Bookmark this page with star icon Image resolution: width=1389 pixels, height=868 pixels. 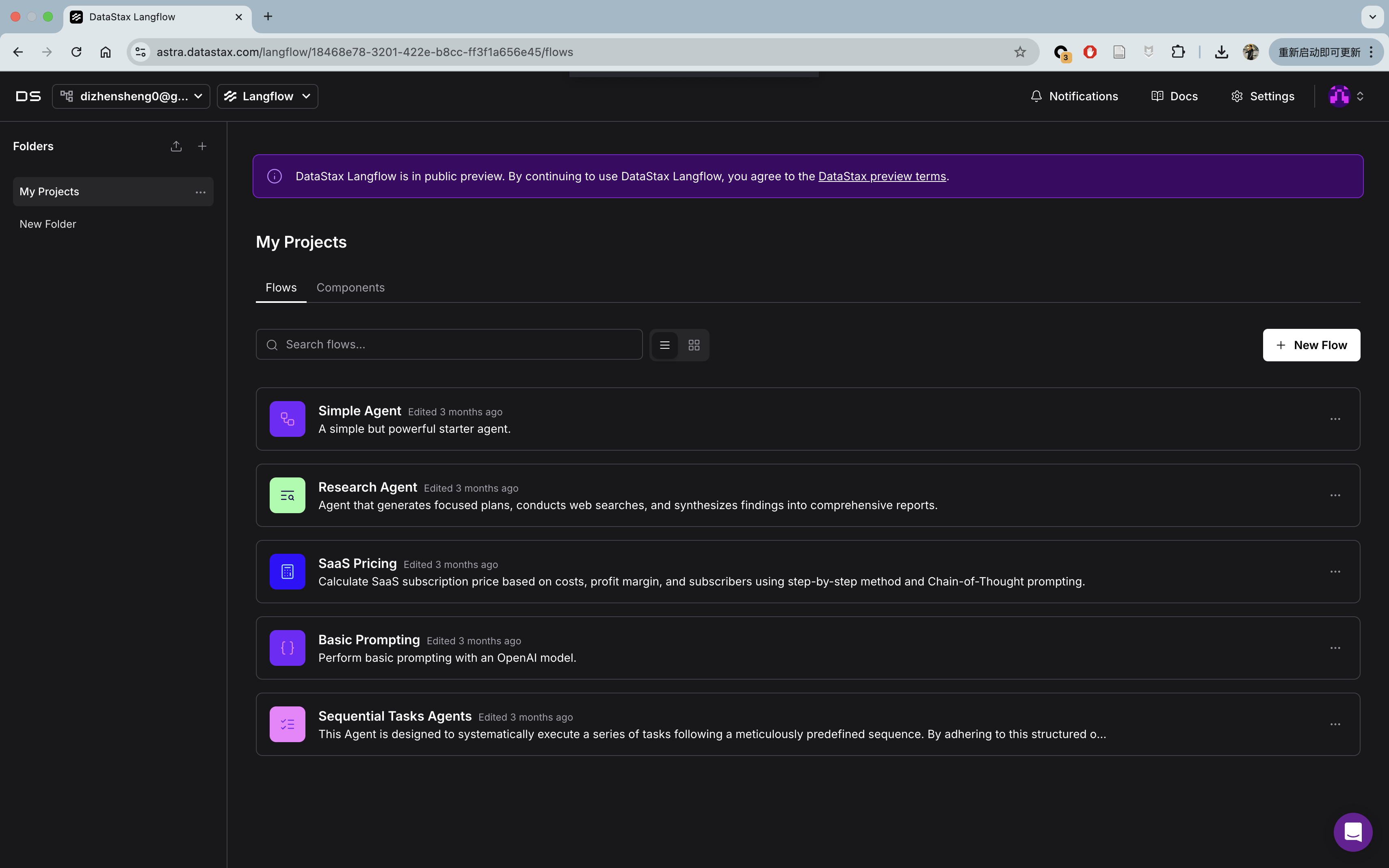point(1020,52)
